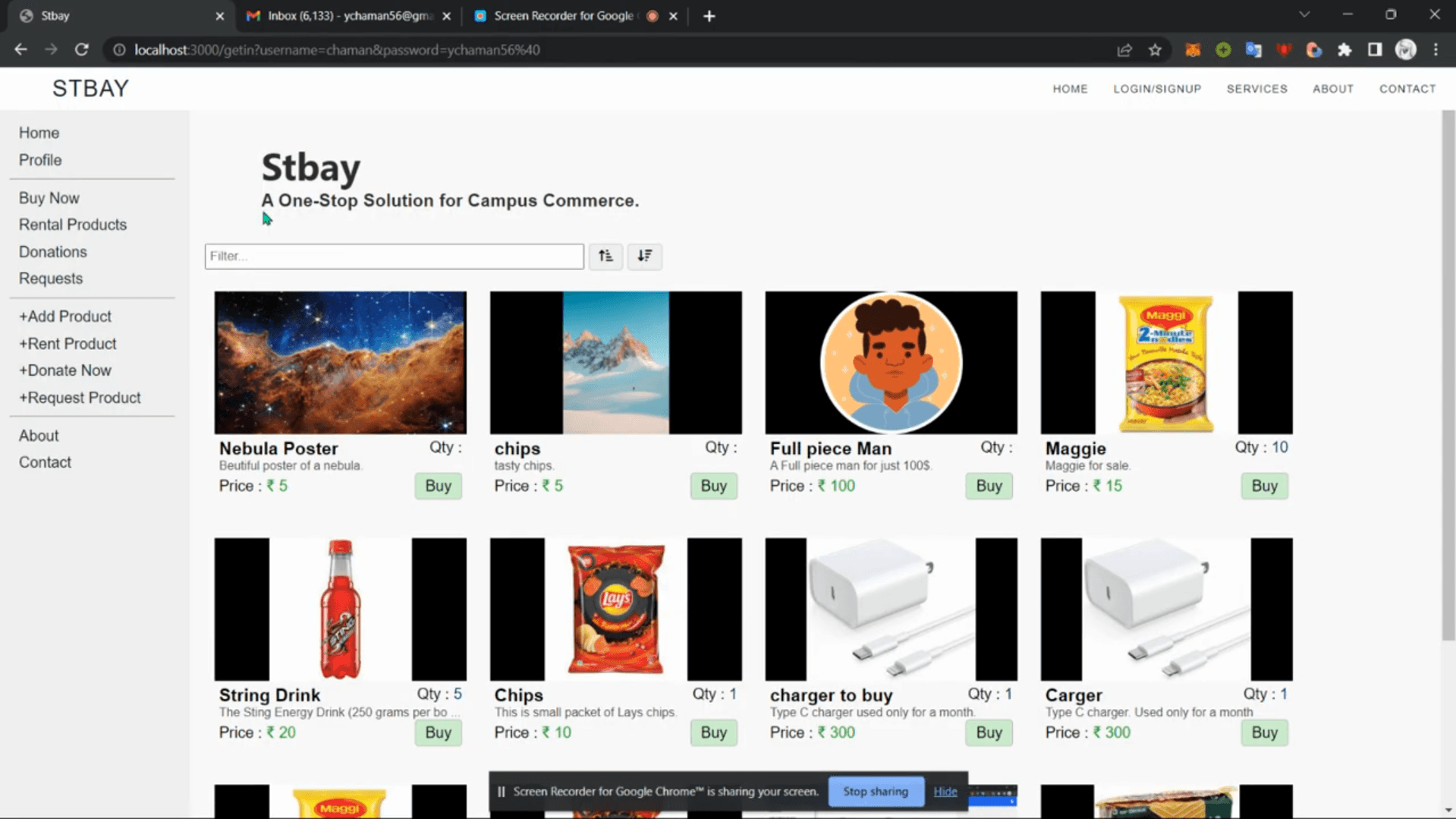1456x819 pixels.
Task: View site information icon in address bar
Action: pos(119,50)
